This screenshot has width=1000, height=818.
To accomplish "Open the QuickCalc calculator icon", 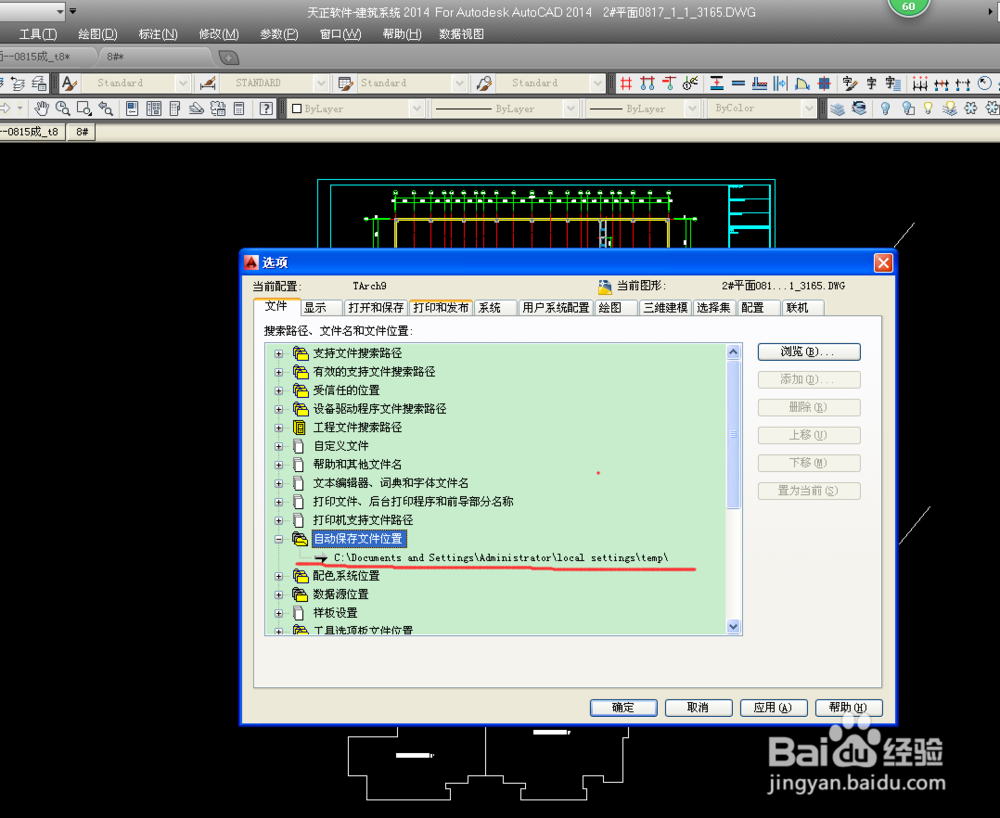I will click(x=239, y=108).
